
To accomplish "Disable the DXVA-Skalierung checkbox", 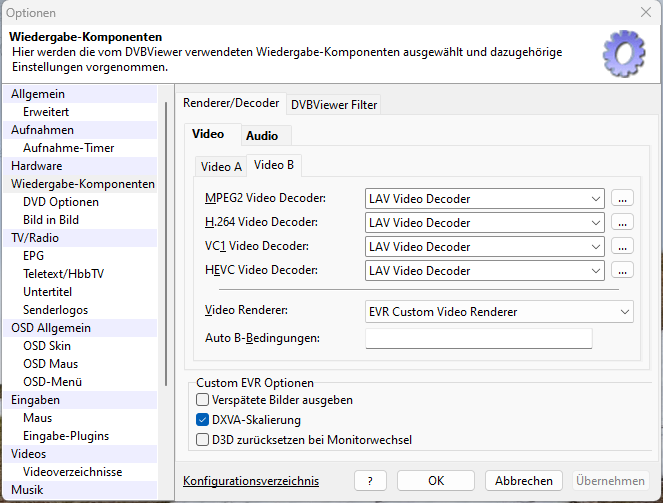I will [x=202, y=420].
